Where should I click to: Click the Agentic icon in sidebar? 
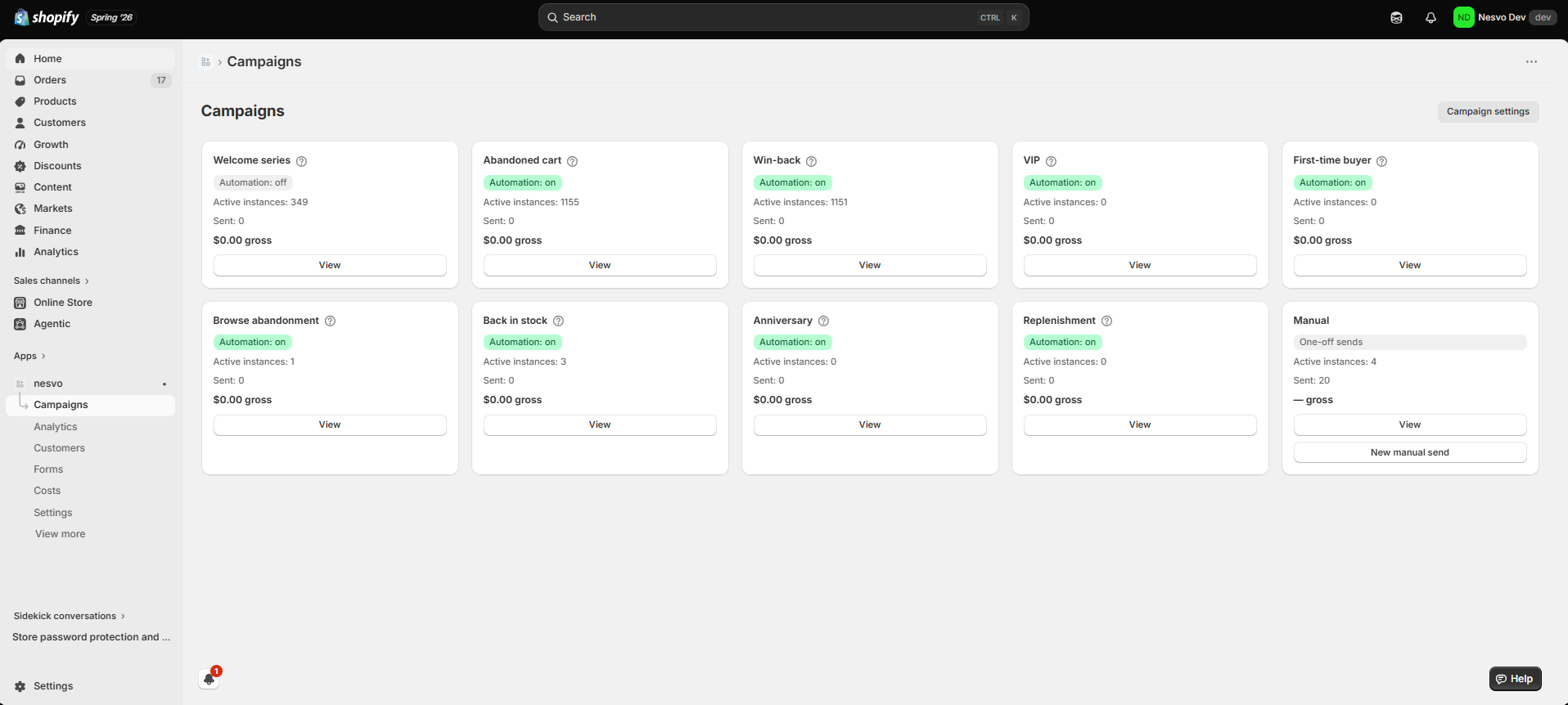(x=20, y=324)
